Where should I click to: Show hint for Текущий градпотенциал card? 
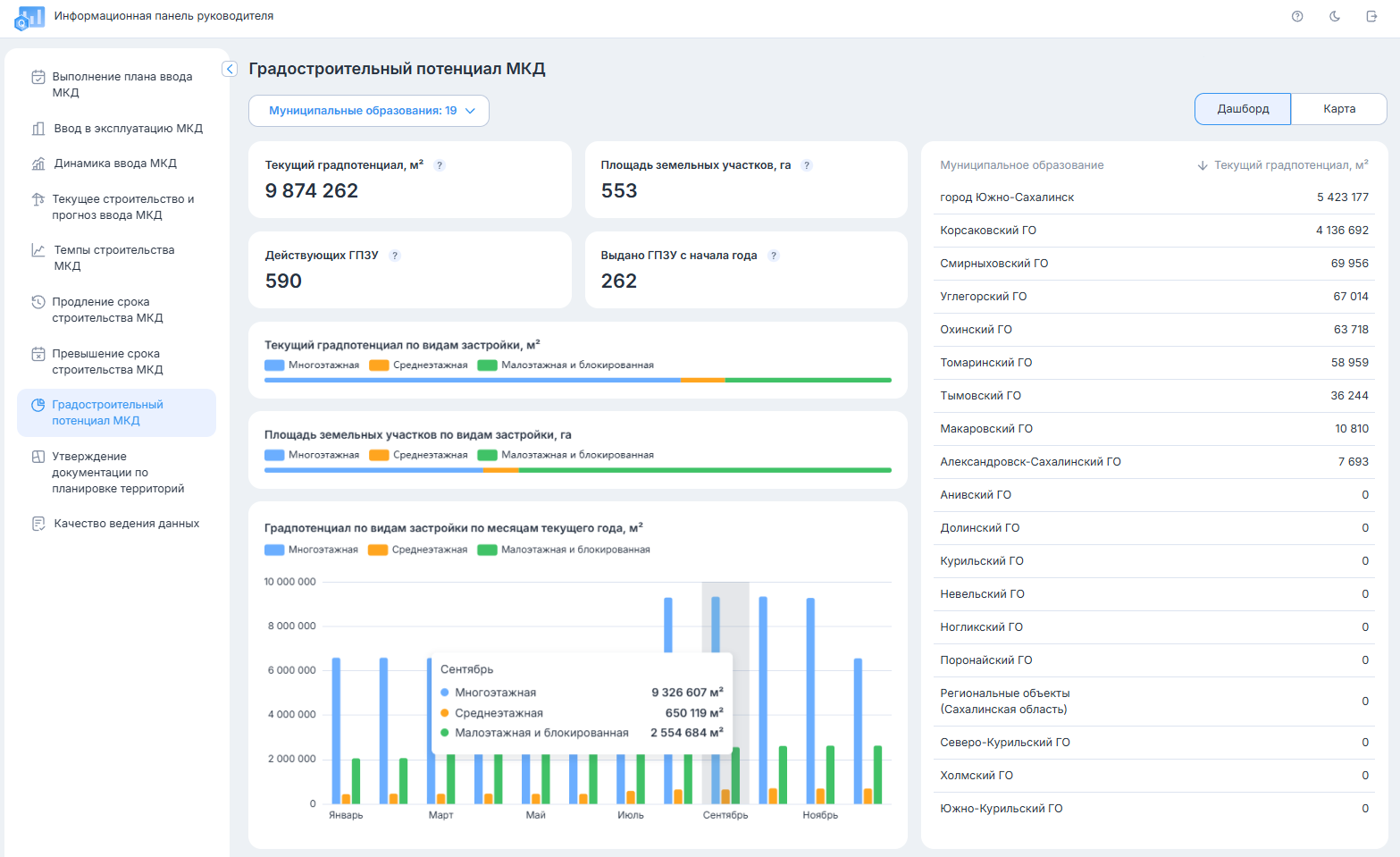point(440,165)
